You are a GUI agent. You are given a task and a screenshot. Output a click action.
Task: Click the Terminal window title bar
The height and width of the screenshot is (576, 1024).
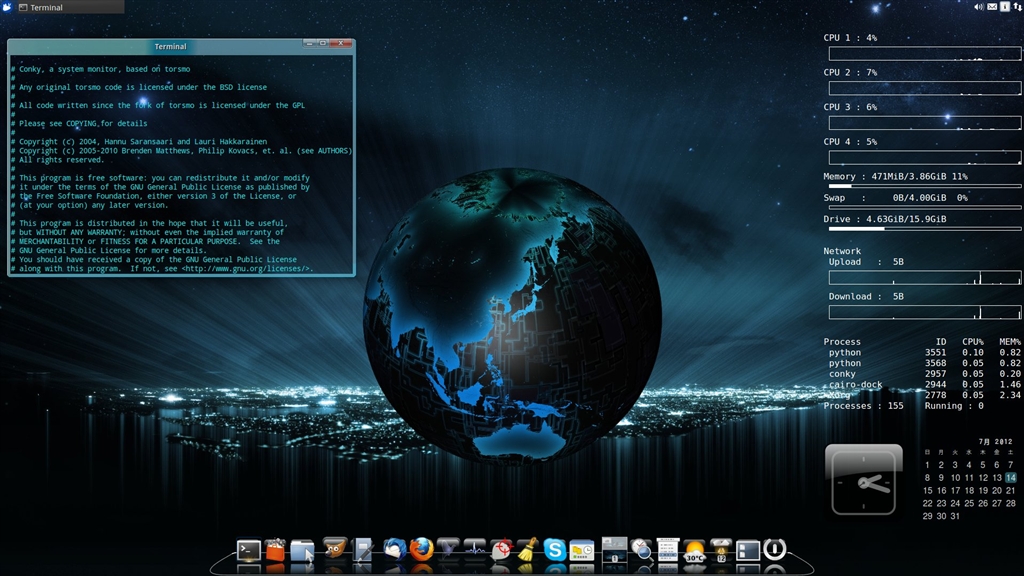pyautogui.click(x=170, y=46)
